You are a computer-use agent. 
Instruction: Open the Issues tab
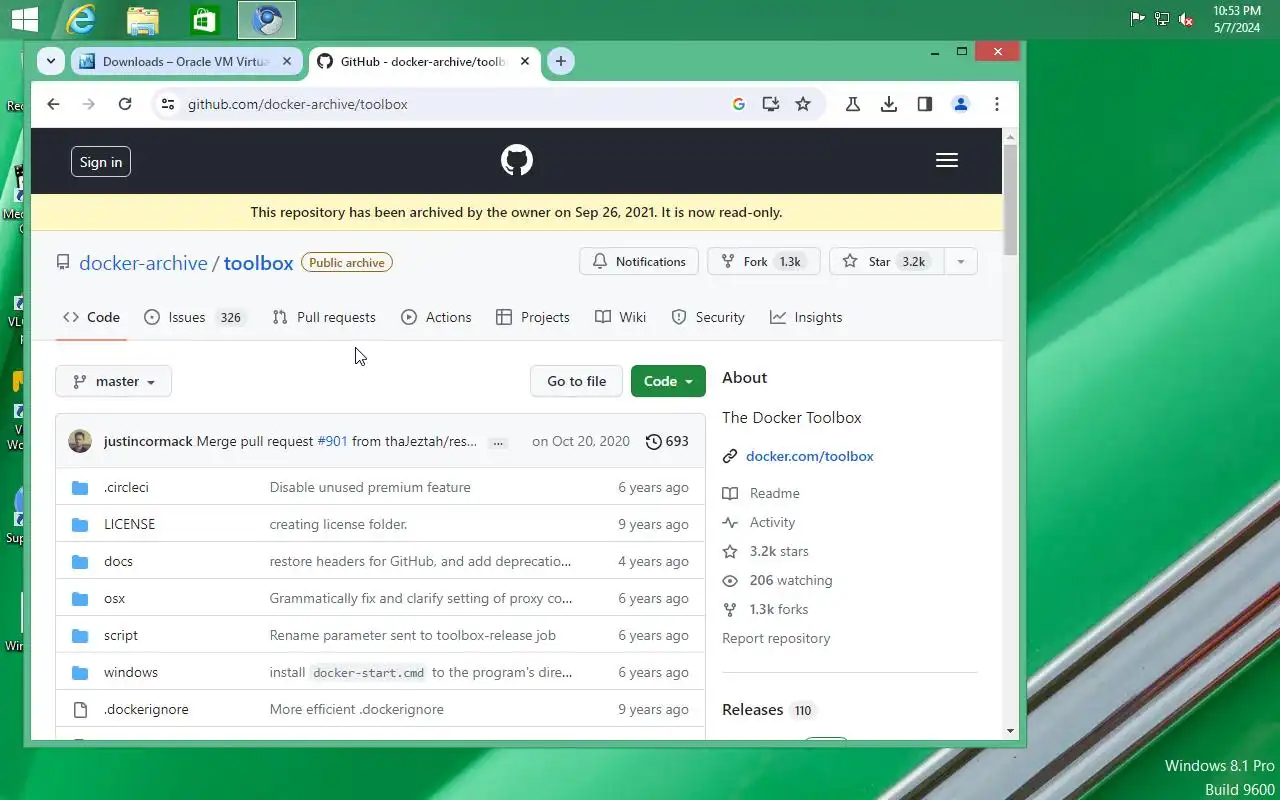tap(194, 317)
